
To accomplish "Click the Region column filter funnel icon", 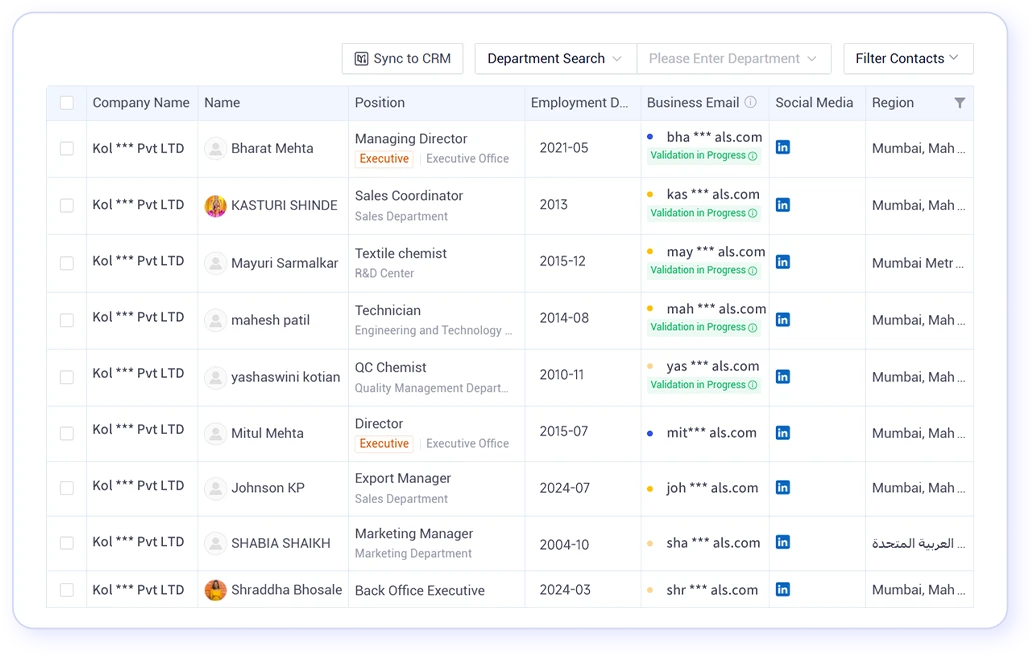I will pos(960,102).
